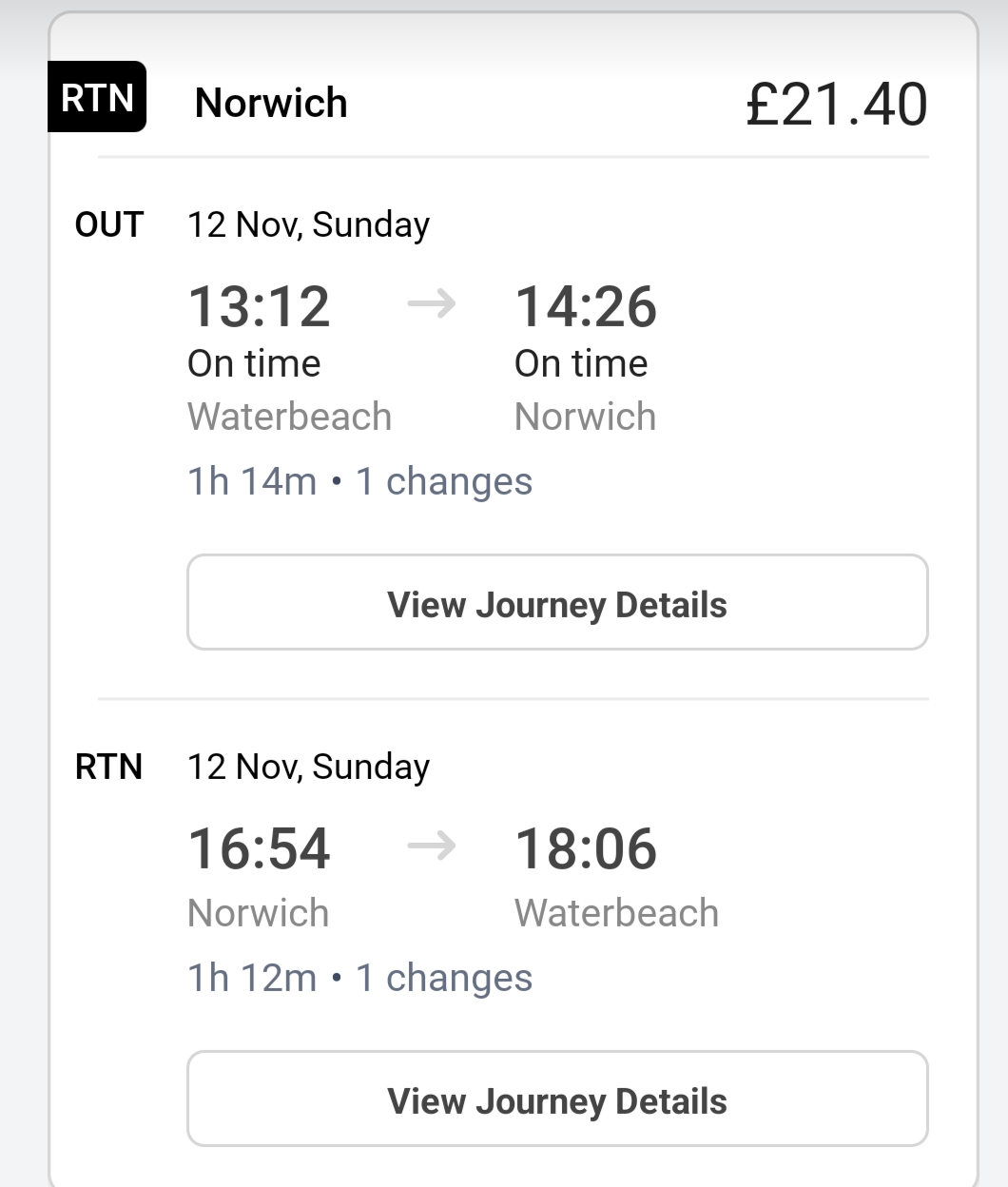Click the return journey arrow icon
This screenshot has height=1187, width=1008.
pos(432,846)
